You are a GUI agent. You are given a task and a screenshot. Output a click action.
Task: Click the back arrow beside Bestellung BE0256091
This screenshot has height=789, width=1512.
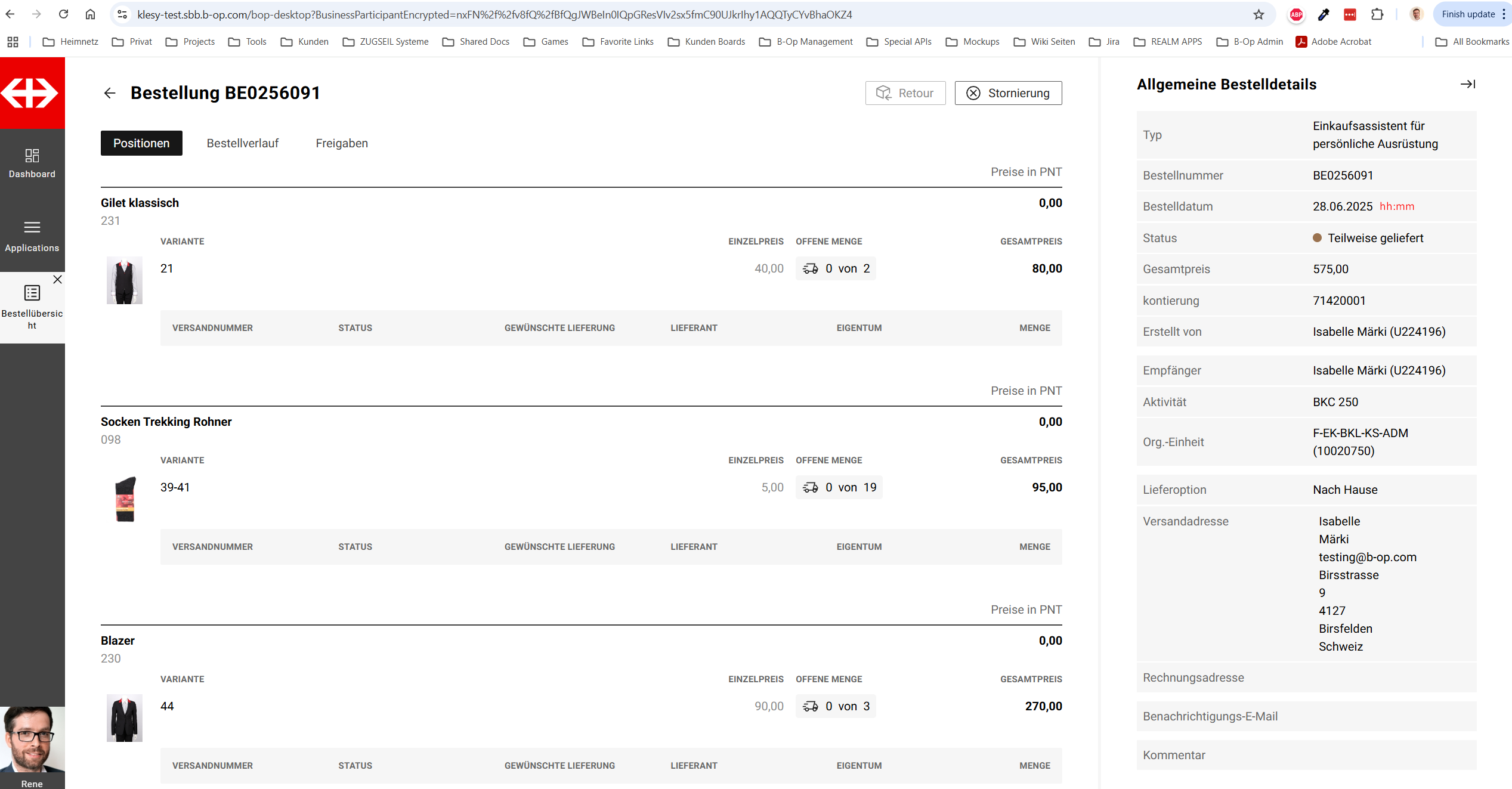click(110, 93)
